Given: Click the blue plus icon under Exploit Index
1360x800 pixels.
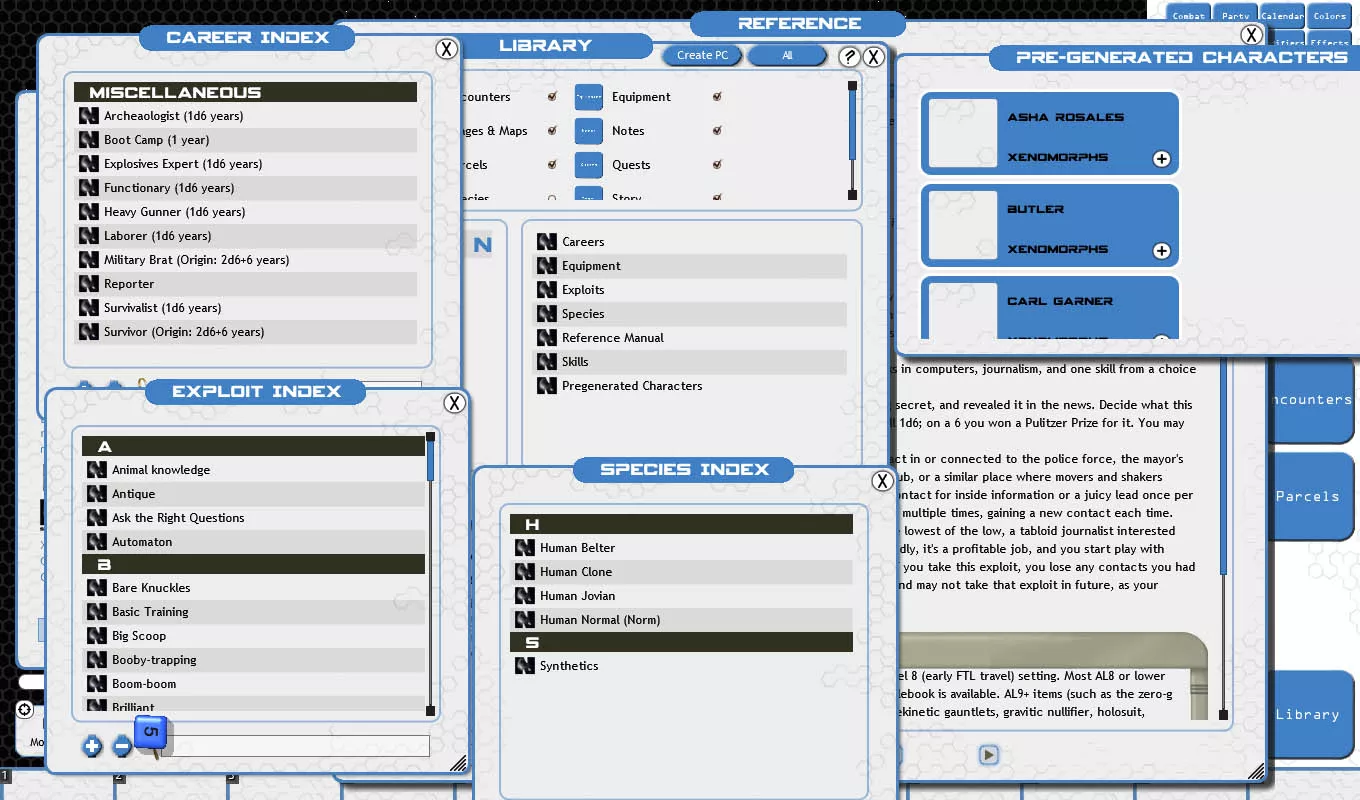Looking at the screenshot, I should 92,746.
